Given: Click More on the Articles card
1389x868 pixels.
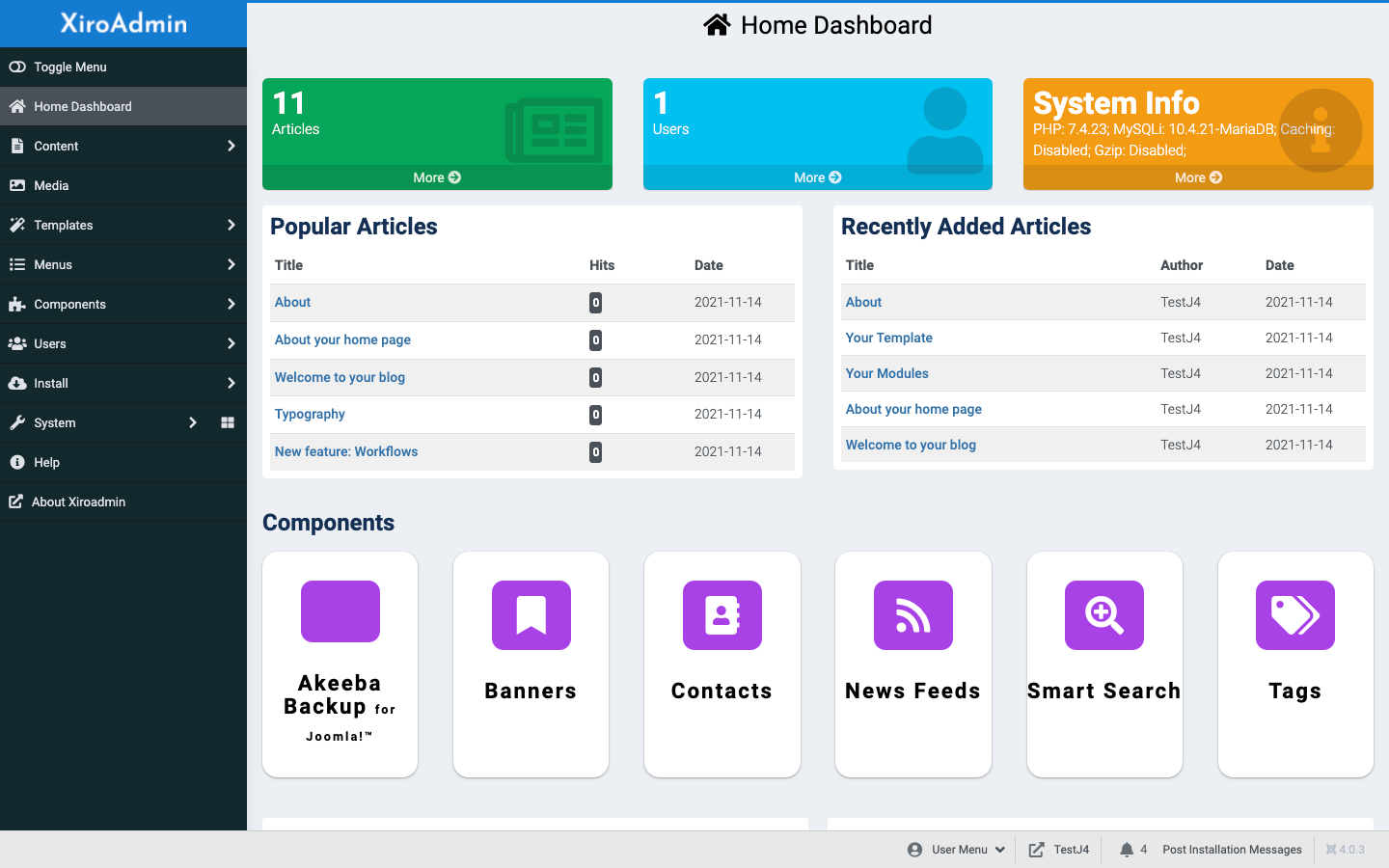Looking at the screenshot, I should [x=437, y=177].
